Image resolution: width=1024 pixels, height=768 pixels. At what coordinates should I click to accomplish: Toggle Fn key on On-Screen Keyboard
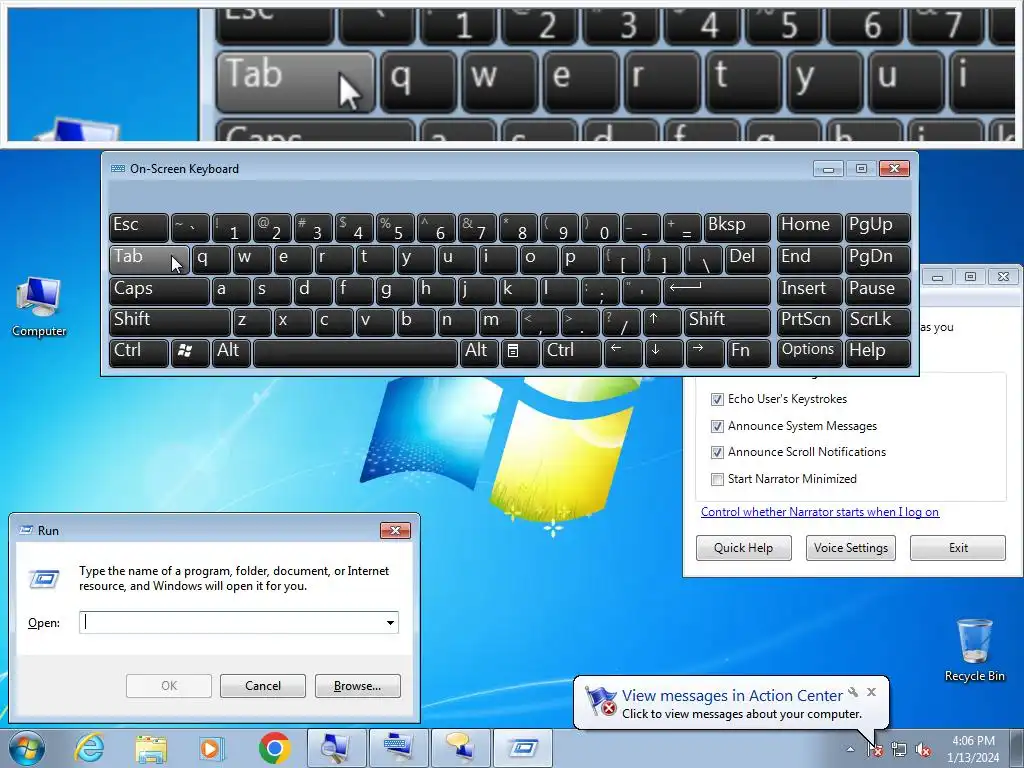pyautogui.click(x=749, y=353)
